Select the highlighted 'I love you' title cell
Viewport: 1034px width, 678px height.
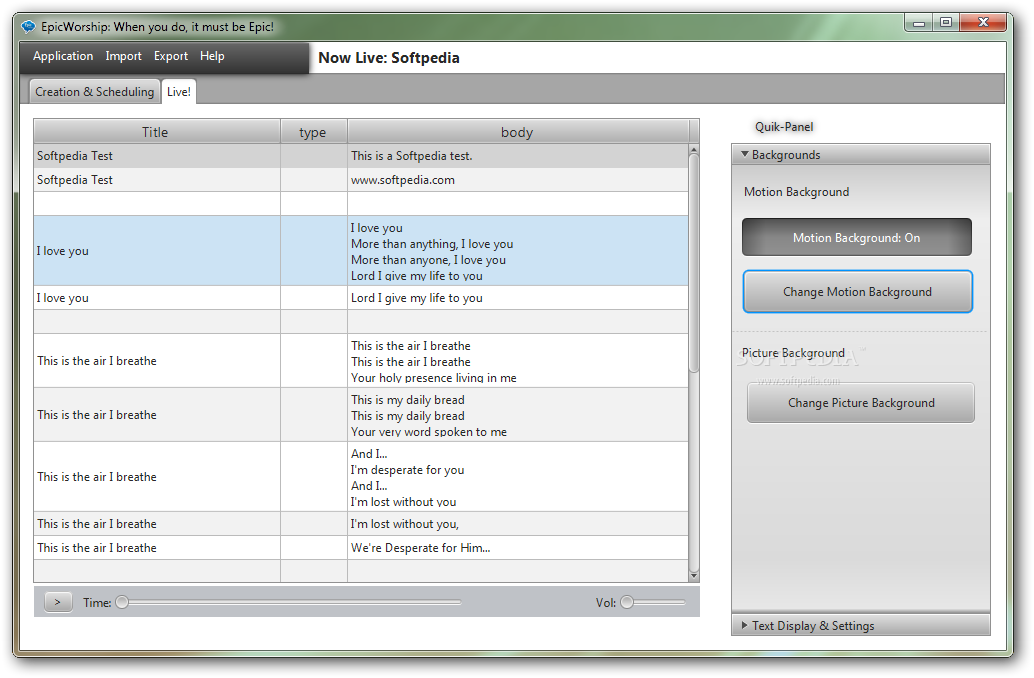157,251
